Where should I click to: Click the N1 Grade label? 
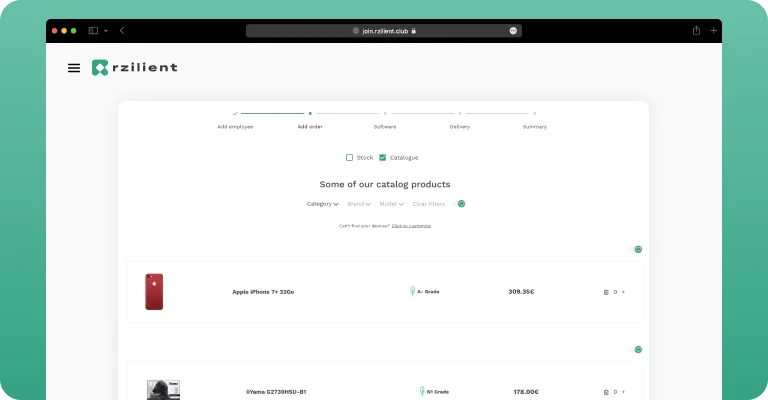[437, 392]
